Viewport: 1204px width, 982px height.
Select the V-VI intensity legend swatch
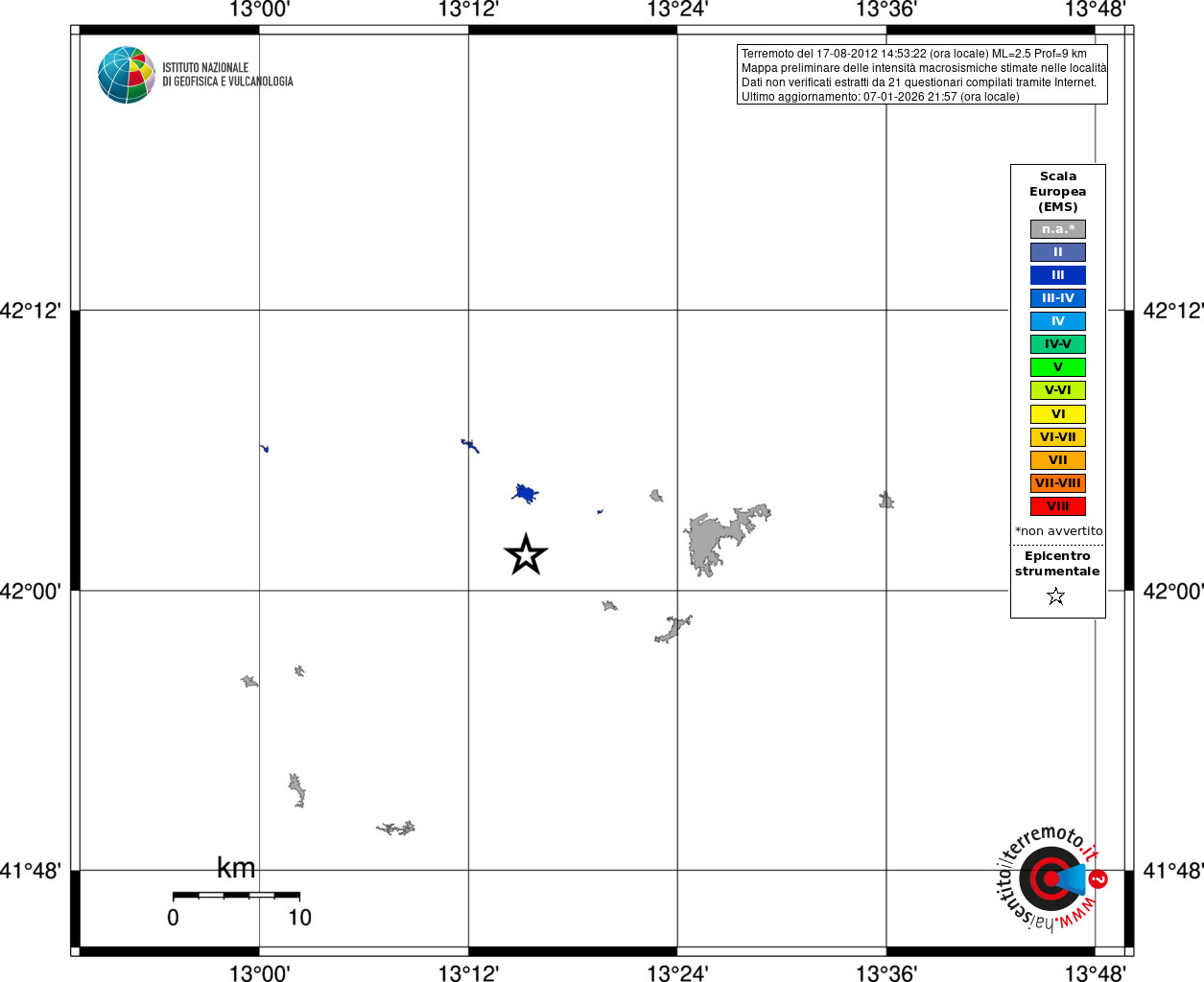coord(1058,390)
